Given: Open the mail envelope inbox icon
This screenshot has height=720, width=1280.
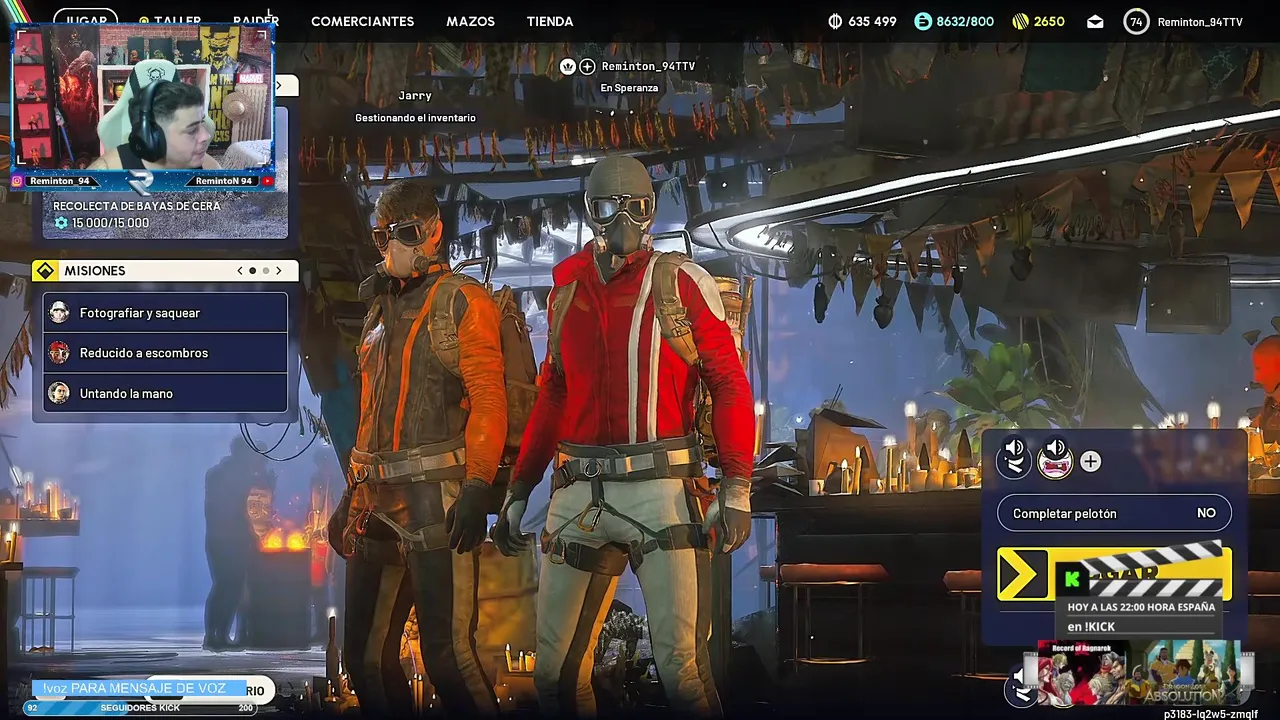Looking at the screenshot, I should click(1095, 21).
